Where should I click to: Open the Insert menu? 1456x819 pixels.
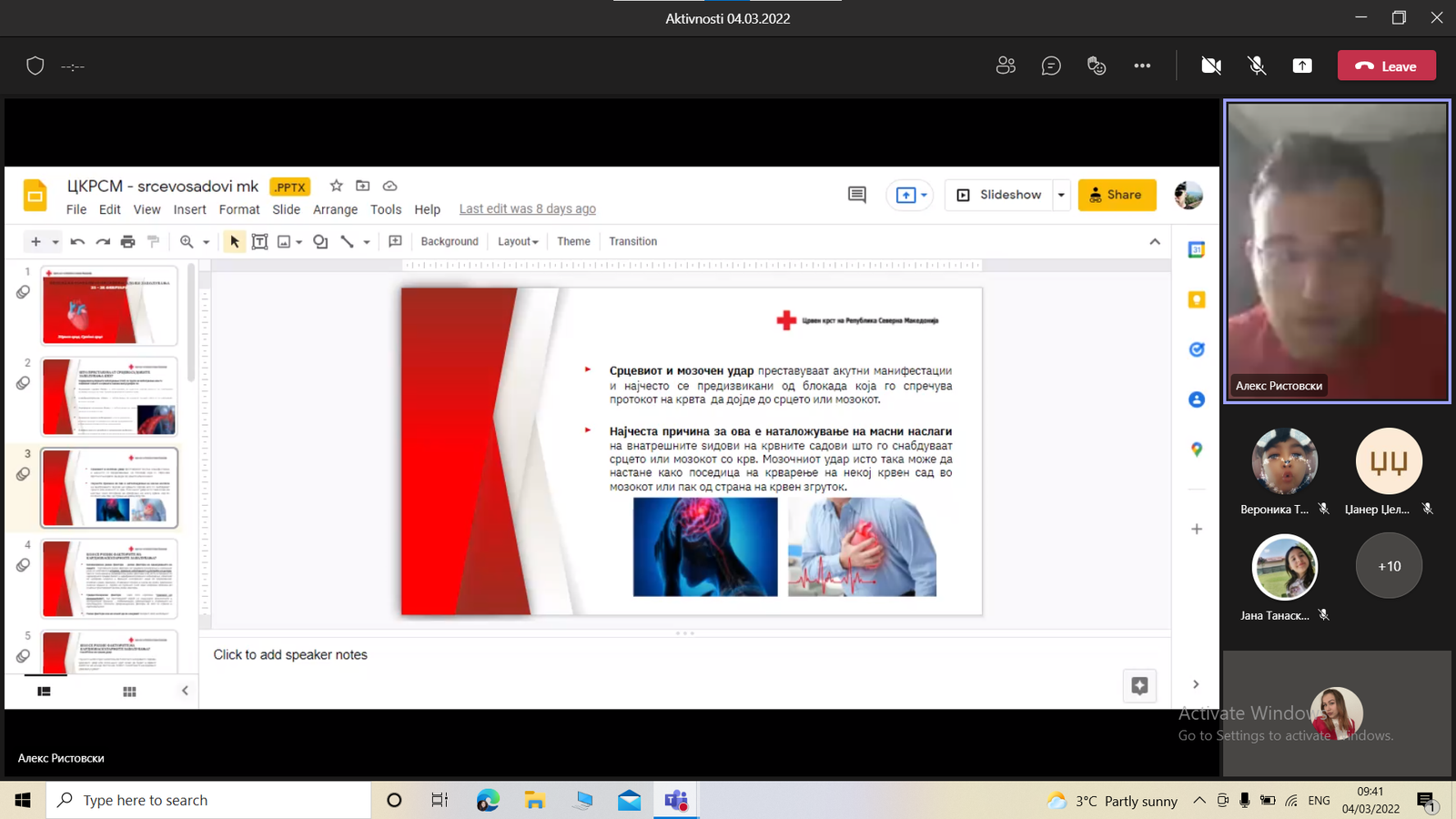coord(189,209)
